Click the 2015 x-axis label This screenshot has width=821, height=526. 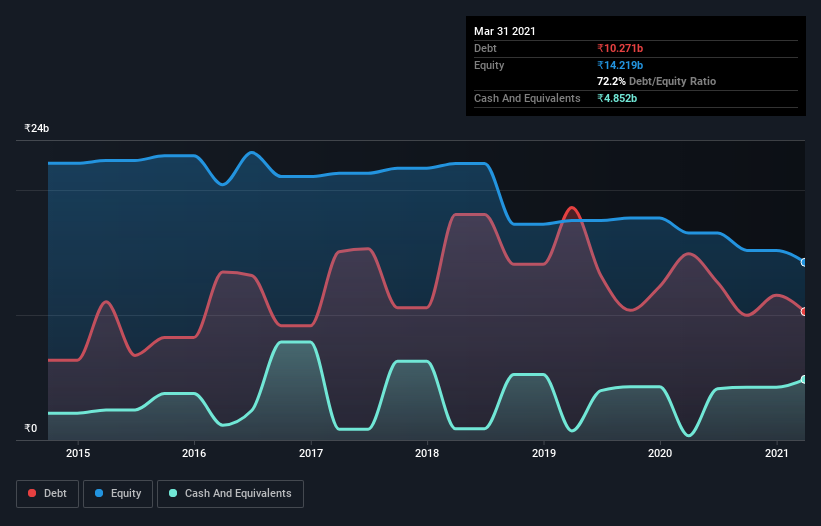78,453
